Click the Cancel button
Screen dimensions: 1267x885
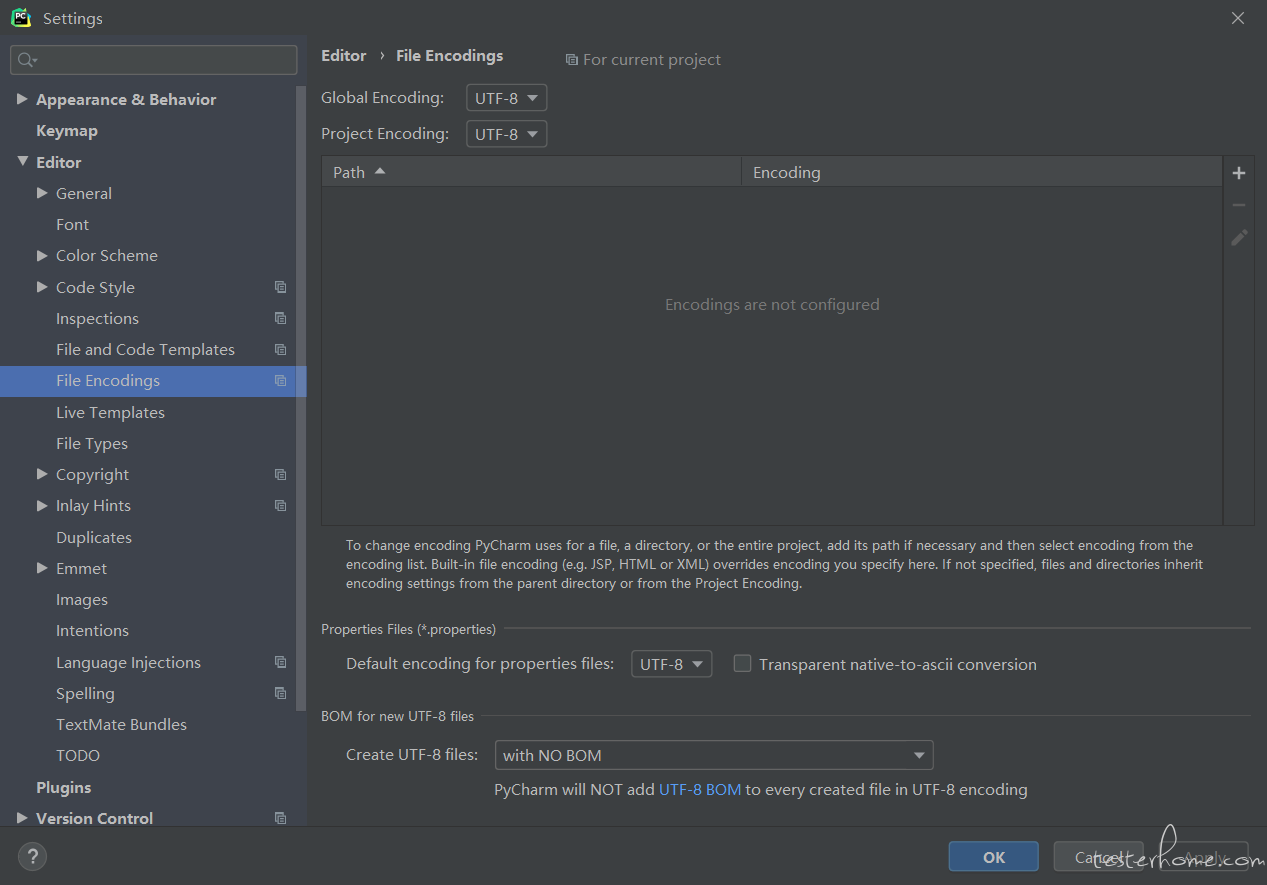1099,857
